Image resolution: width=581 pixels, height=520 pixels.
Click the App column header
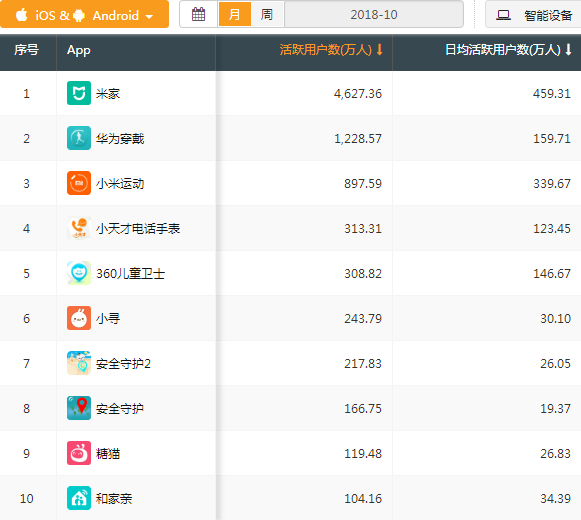[x=79, y=50]
